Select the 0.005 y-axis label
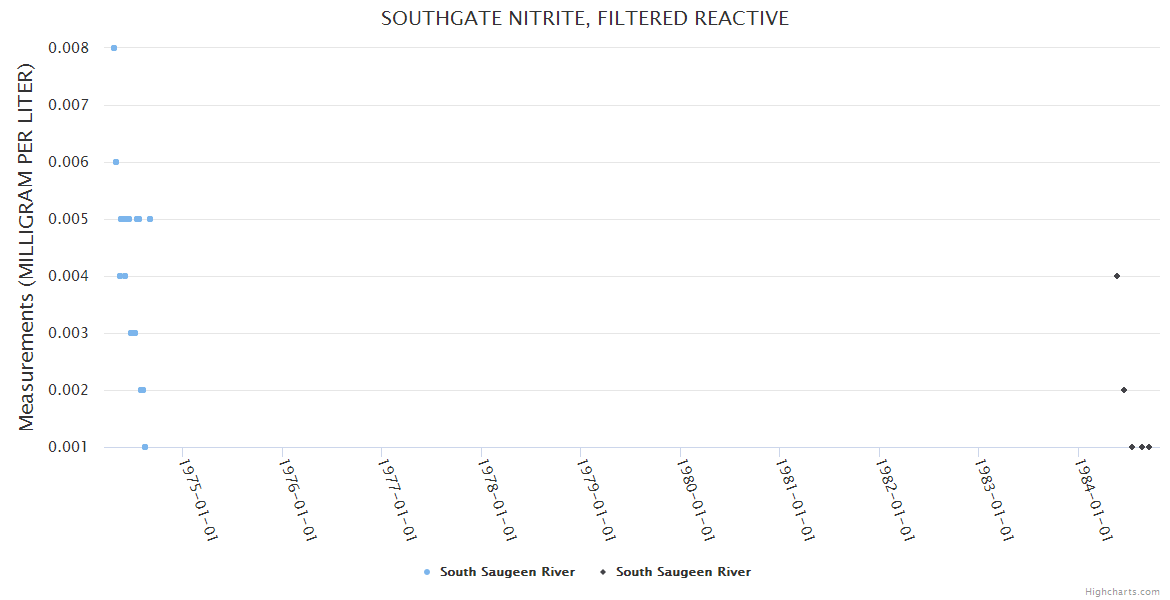1170x600 pixels. coord(68,219)
